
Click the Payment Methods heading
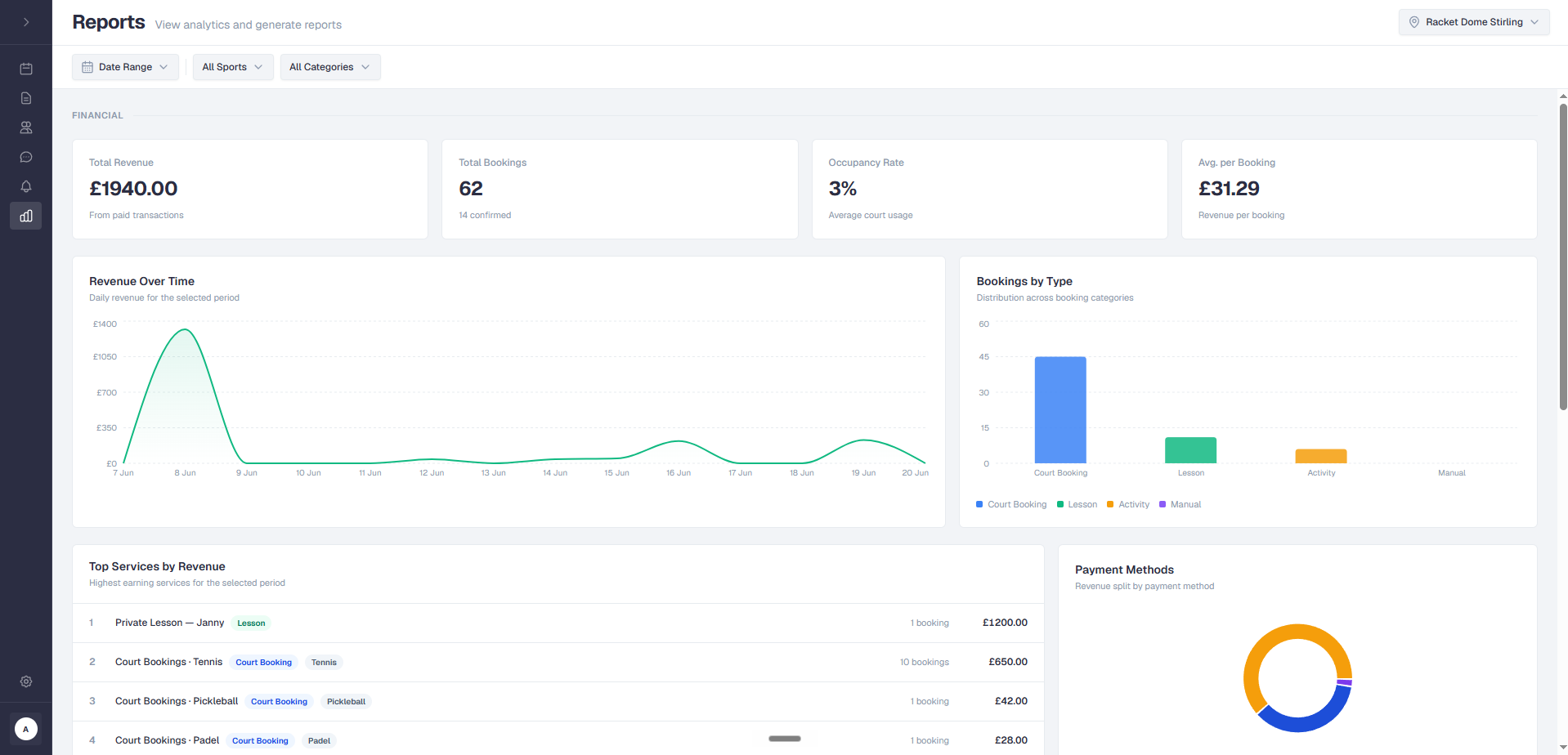coord(1124,570)
